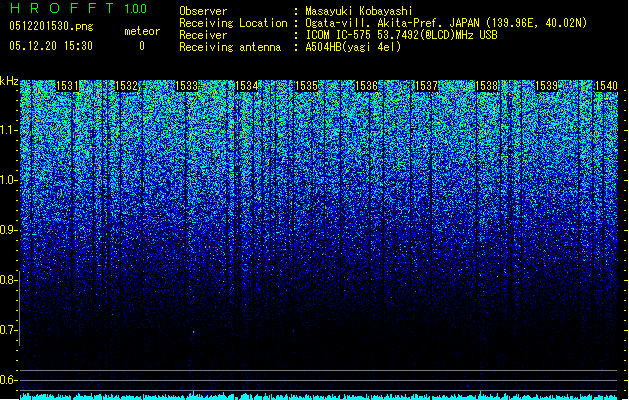Click the 0.7 frequency axis label
This screenshot has width=629, height=400.
point(8,330)
